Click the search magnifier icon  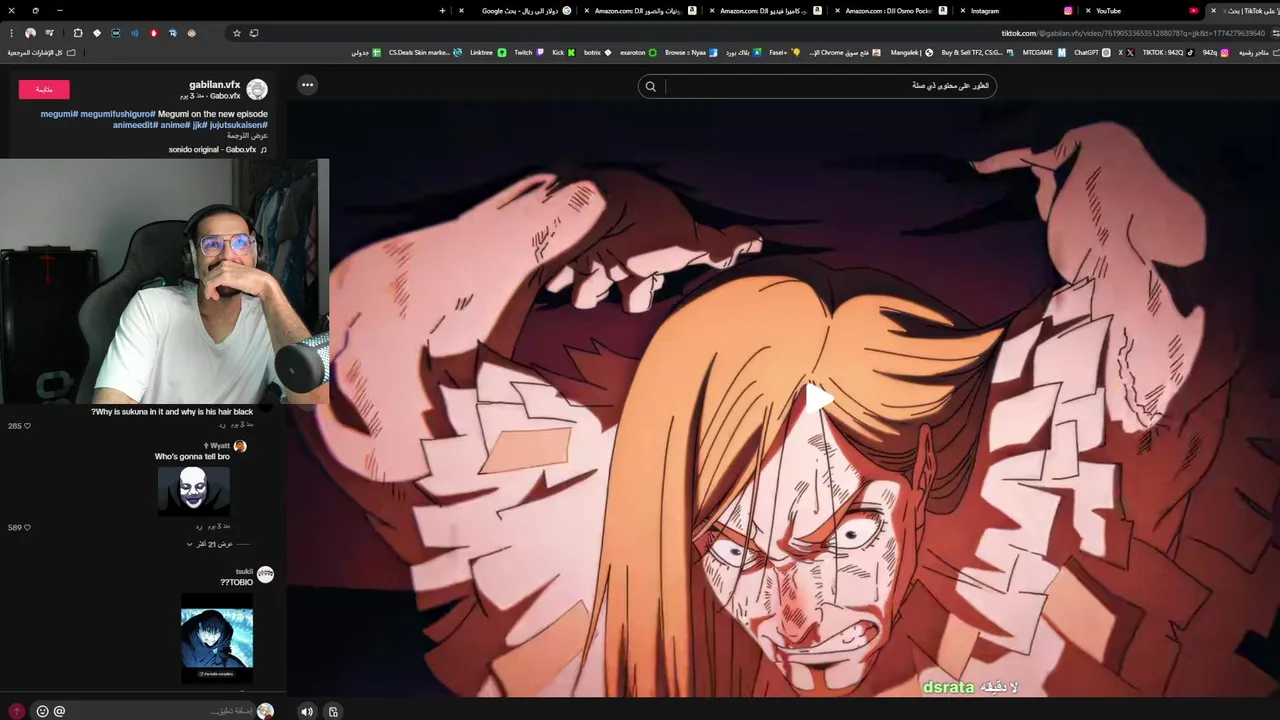651,86
